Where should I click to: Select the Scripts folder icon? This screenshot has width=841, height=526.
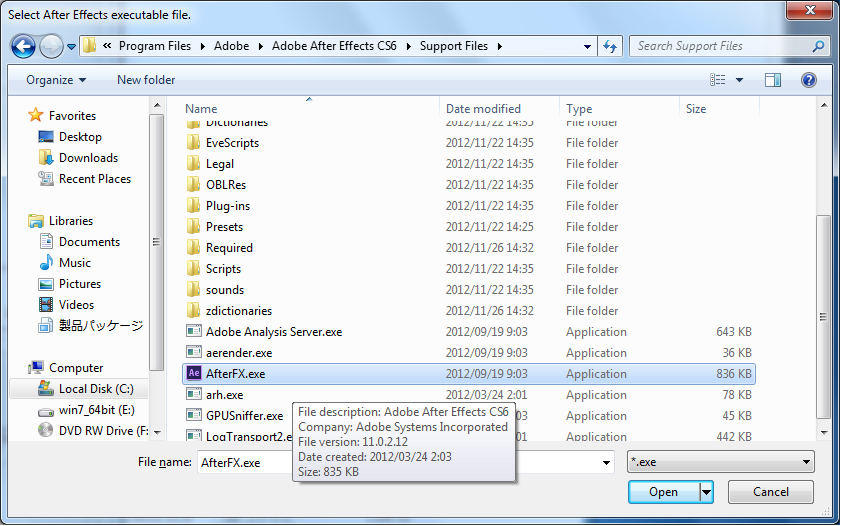[x=193, y=269]
